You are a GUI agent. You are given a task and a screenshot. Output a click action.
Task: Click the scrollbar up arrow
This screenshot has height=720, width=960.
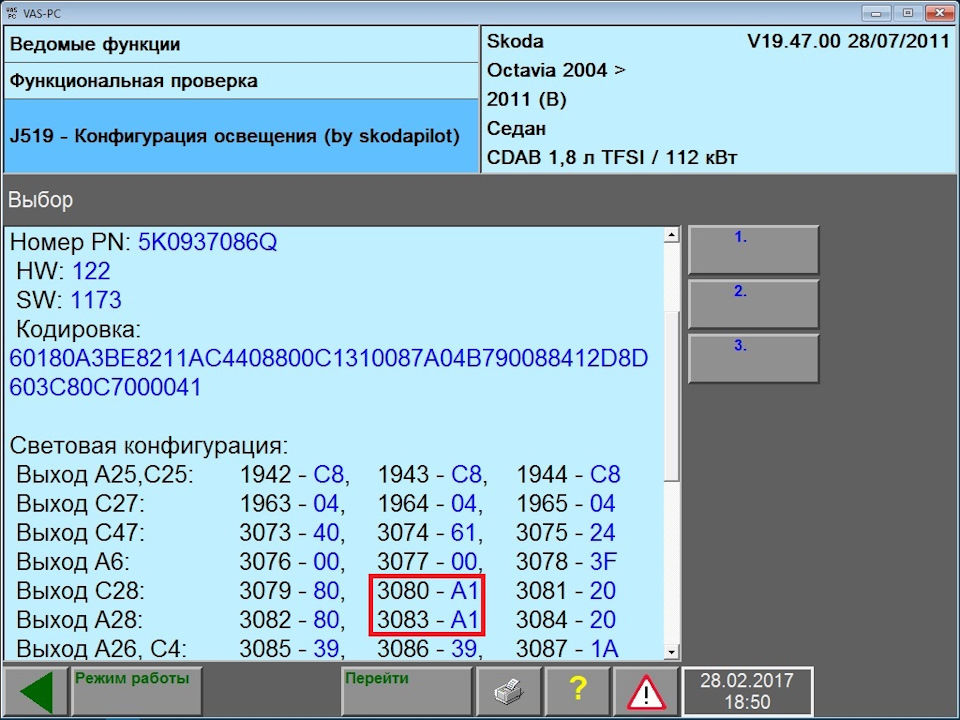671,234
